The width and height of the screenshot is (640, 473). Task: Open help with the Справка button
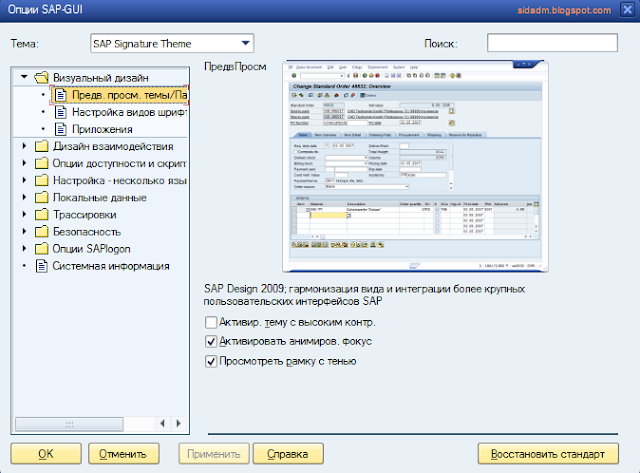click(x=288, y=454)
